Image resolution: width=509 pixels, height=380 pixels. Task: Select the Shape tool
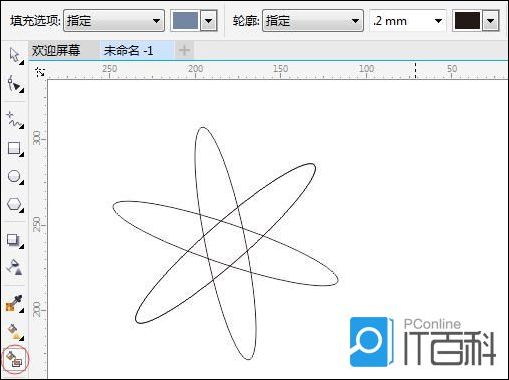click(x=15, y=84)
